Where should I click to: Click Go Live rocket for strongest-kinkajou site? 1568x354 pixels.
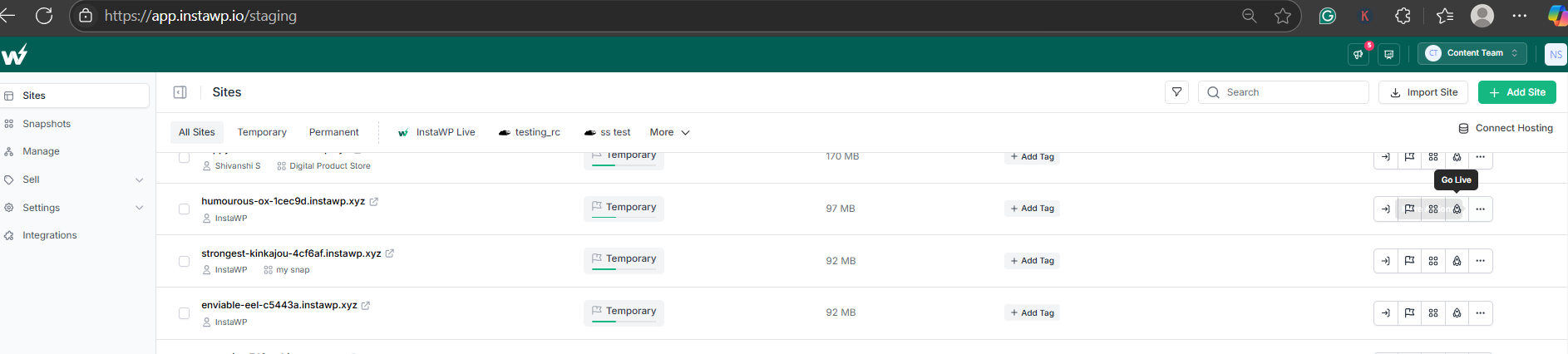point(1457,261)
